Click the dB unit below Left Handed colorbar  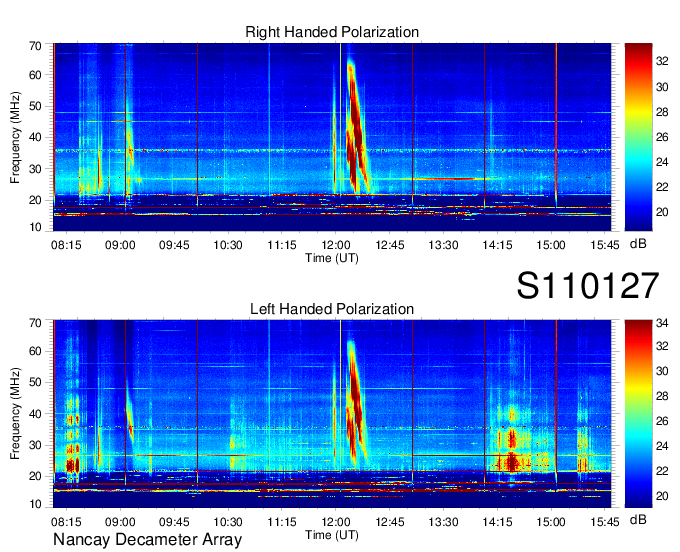[638, 520]
